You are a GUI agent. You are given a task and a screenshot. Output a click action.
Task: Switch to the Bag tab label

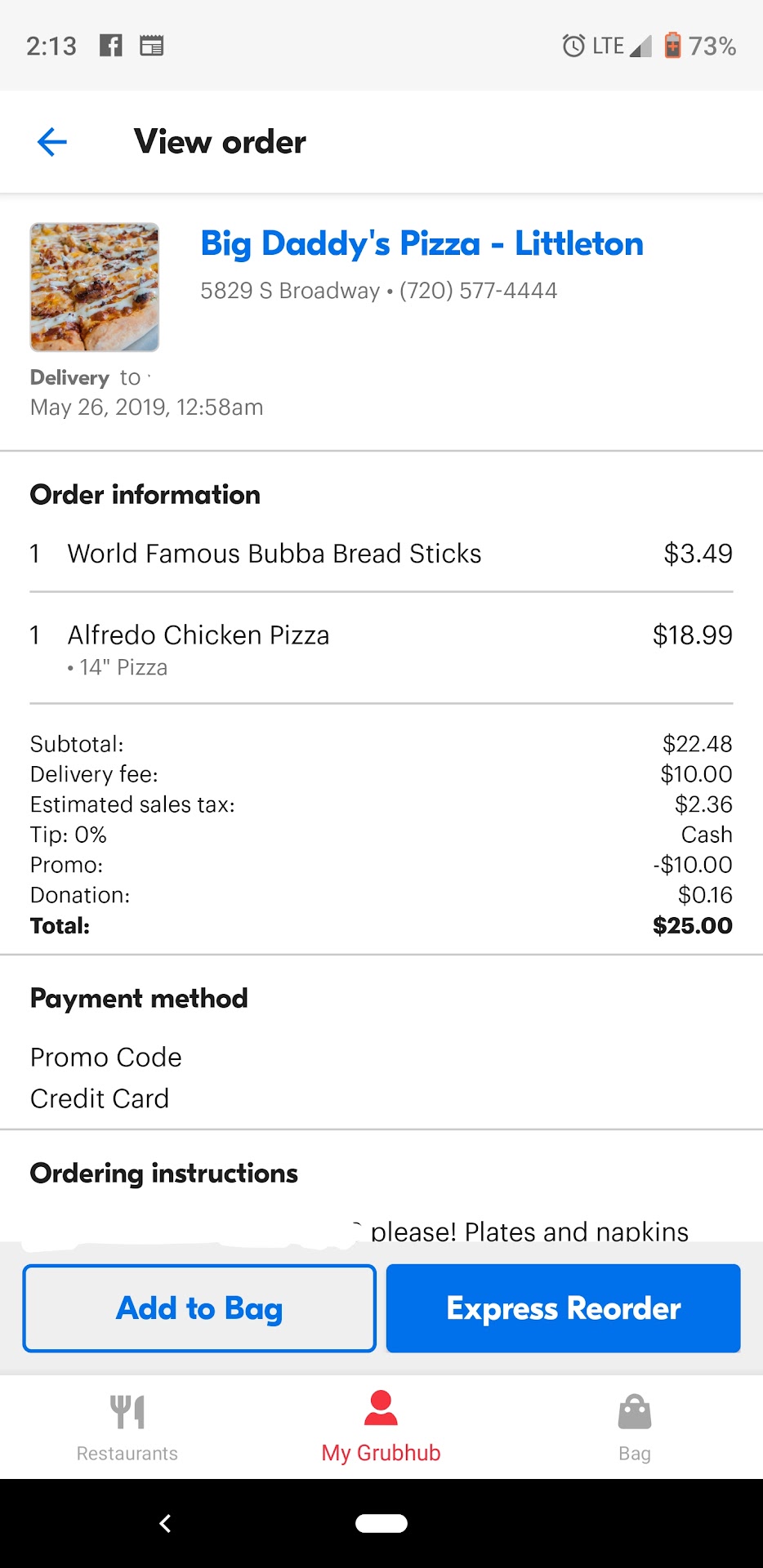[x=635, y=1454]
